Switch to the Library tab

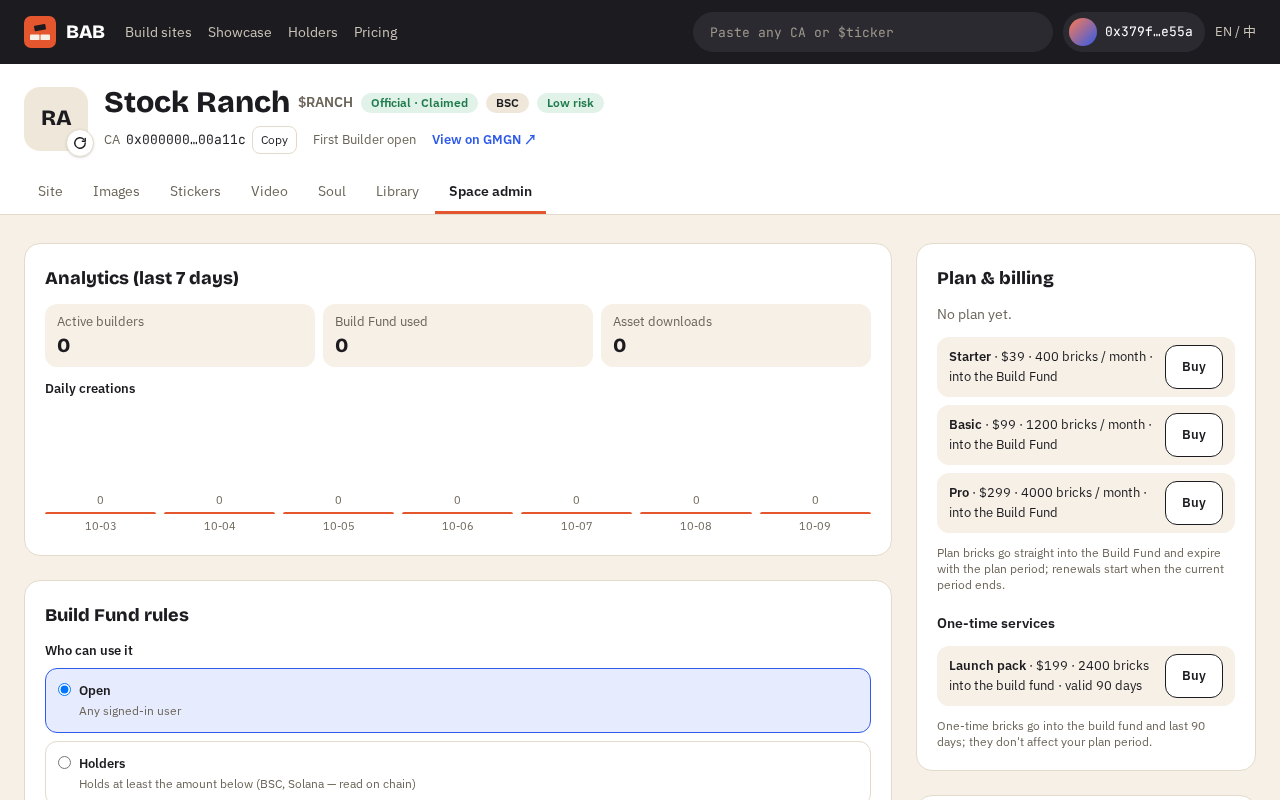click(397, 191)
